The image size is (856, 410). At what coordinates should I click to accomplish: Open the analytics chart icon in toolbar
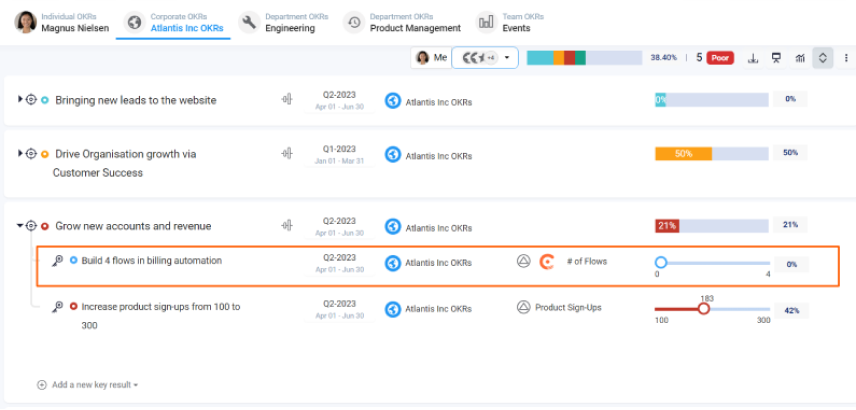point(800,57)
